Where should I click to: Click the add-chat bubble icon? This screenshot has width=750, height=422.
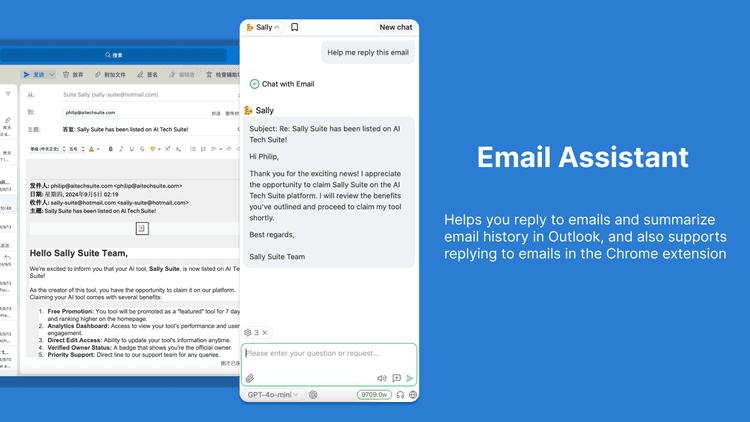(396, 379)
